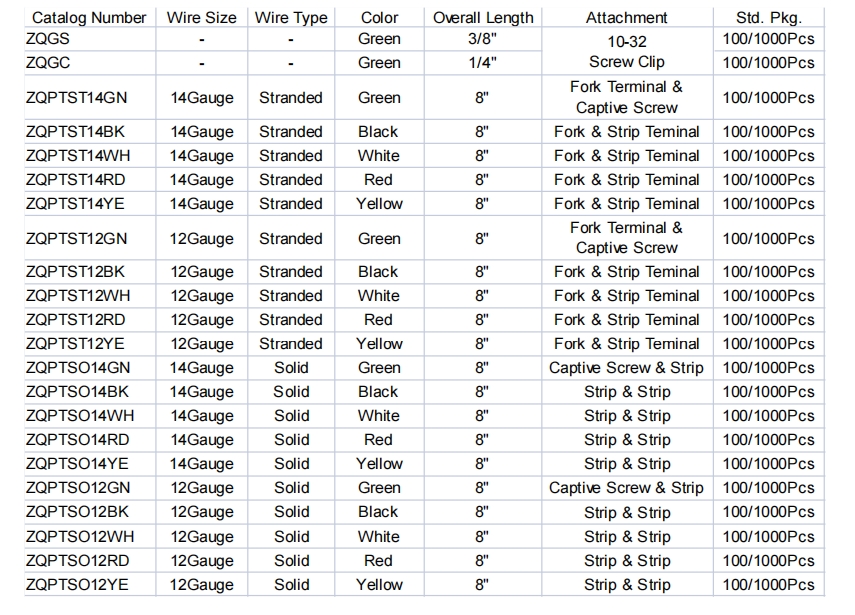Click catalog number ZQPTST14GN
This screenshot has height=615, width=855.
coord(77,98)
